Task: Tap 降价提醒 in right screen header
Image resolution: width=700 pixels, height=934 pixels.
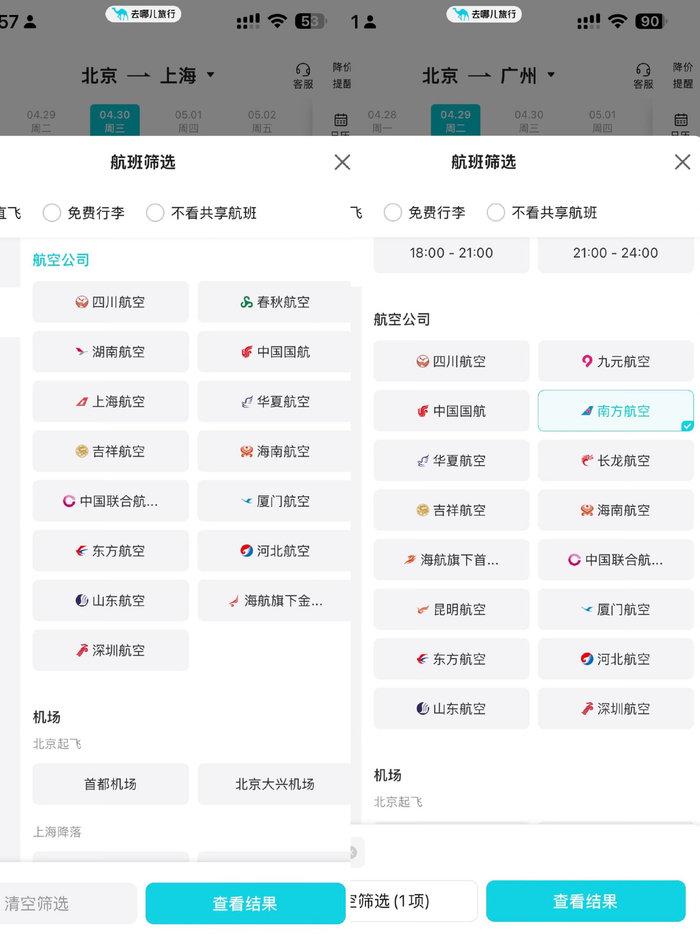Action: (683, 75)
